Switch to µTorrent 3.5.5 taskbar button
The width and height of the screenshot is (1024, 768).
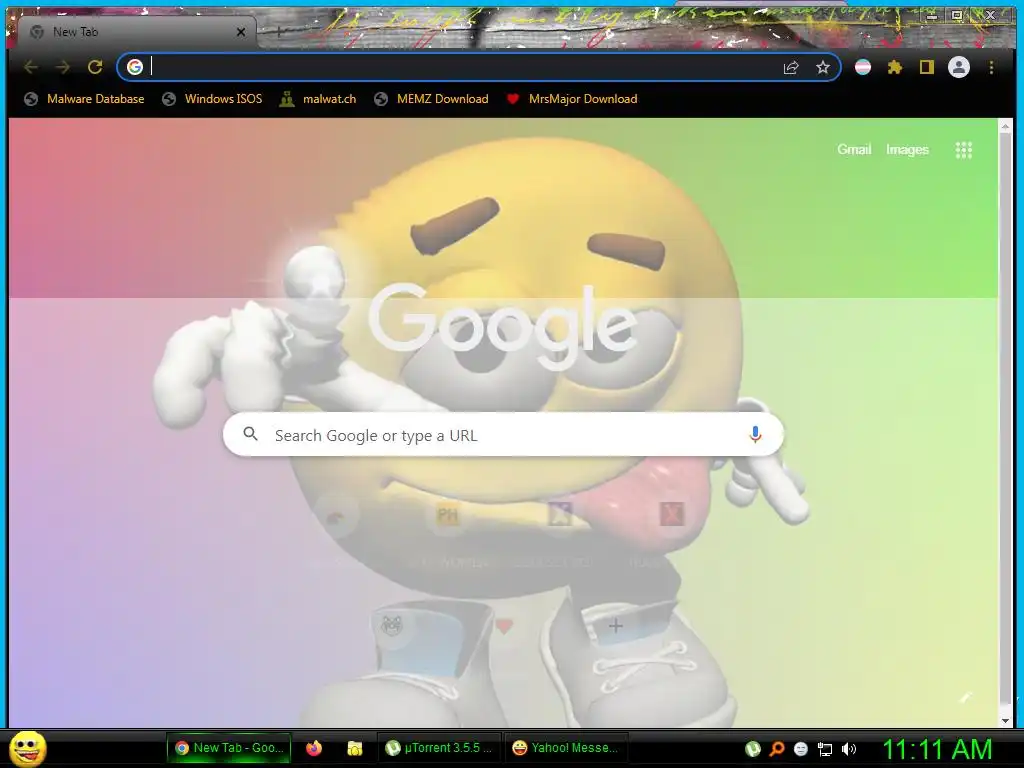pyautogui.click(x=440, y=748)
